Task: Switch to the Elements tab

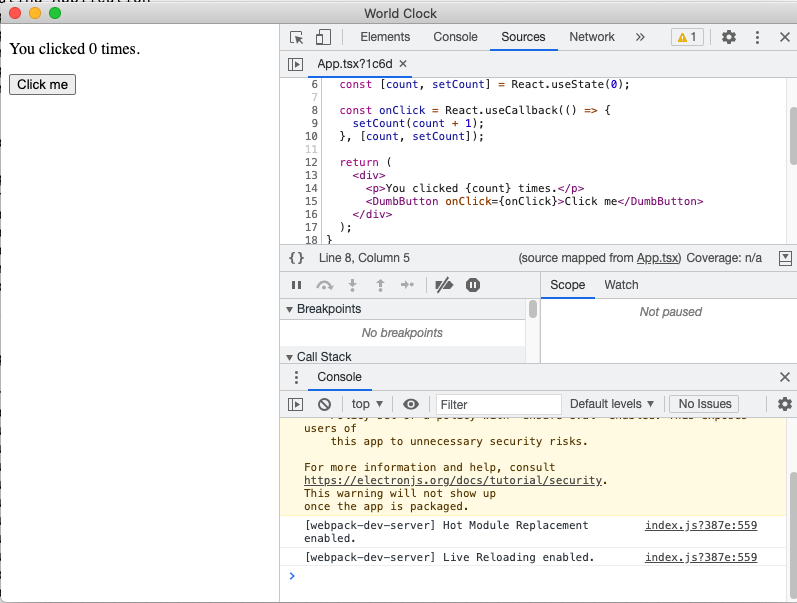Action: [385, 37]
